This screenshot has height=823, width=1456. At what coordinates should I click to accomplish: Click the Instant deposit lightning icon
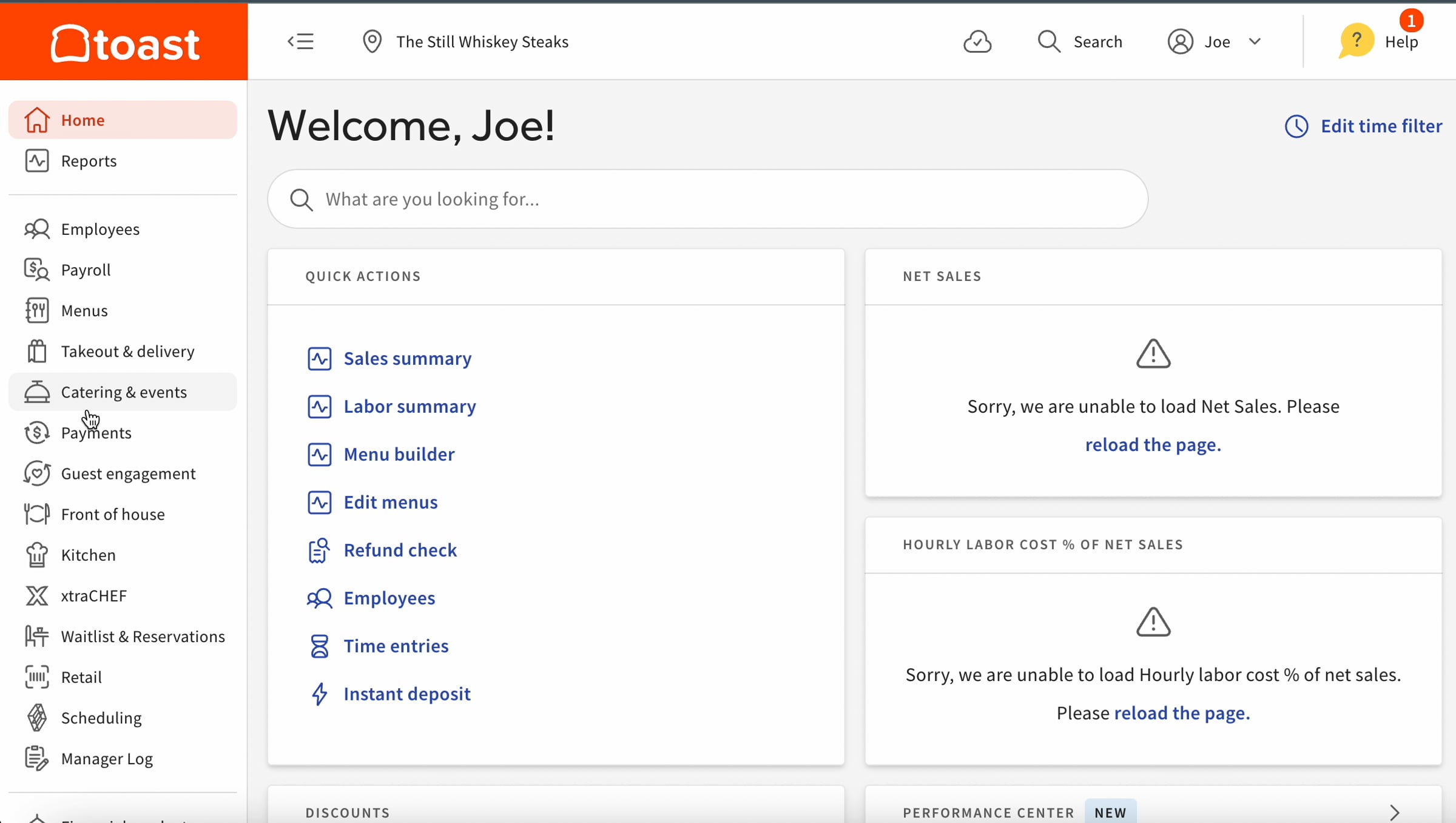tap(319, 694)
